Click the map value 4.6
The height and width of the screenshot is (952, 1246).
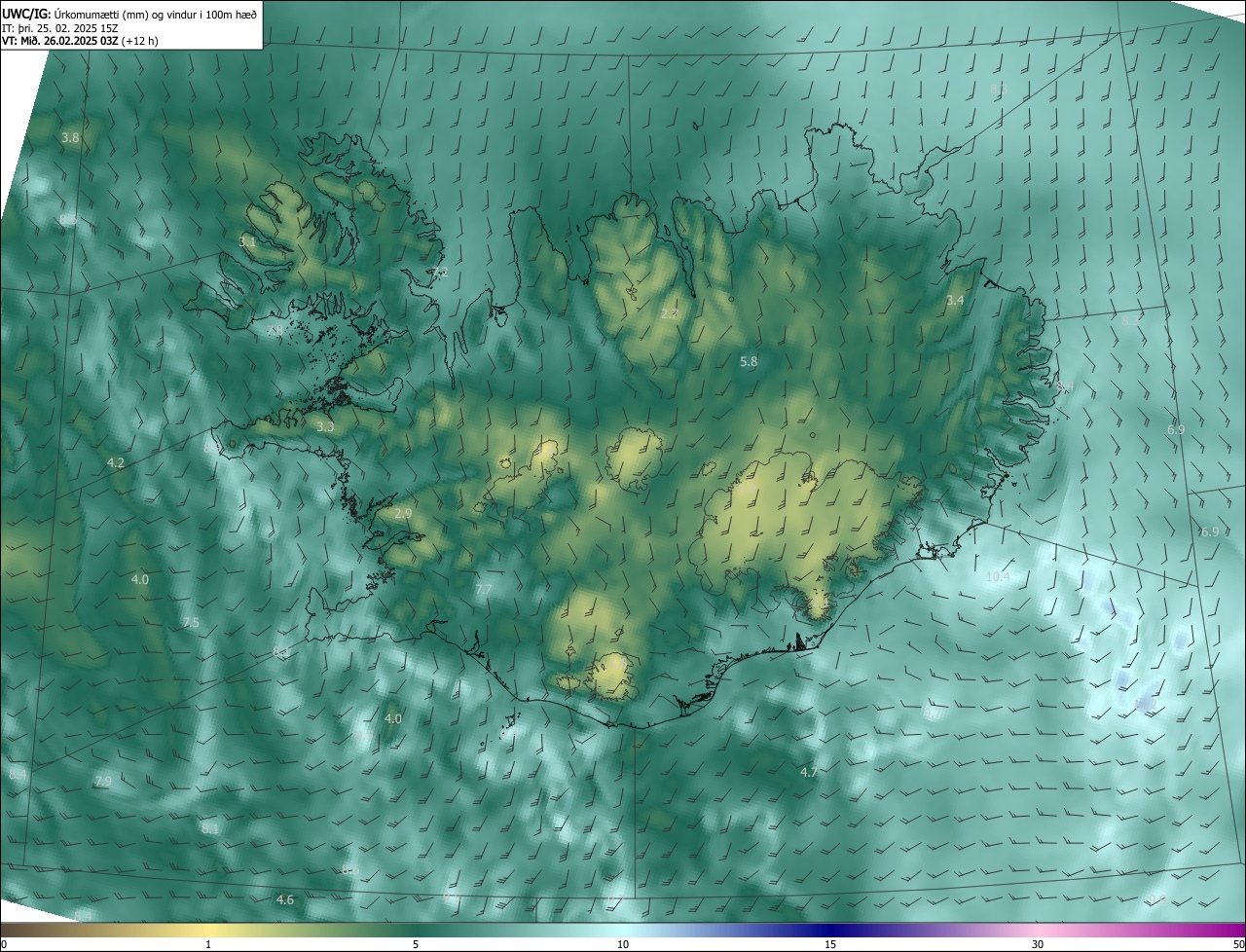point(285,900)
